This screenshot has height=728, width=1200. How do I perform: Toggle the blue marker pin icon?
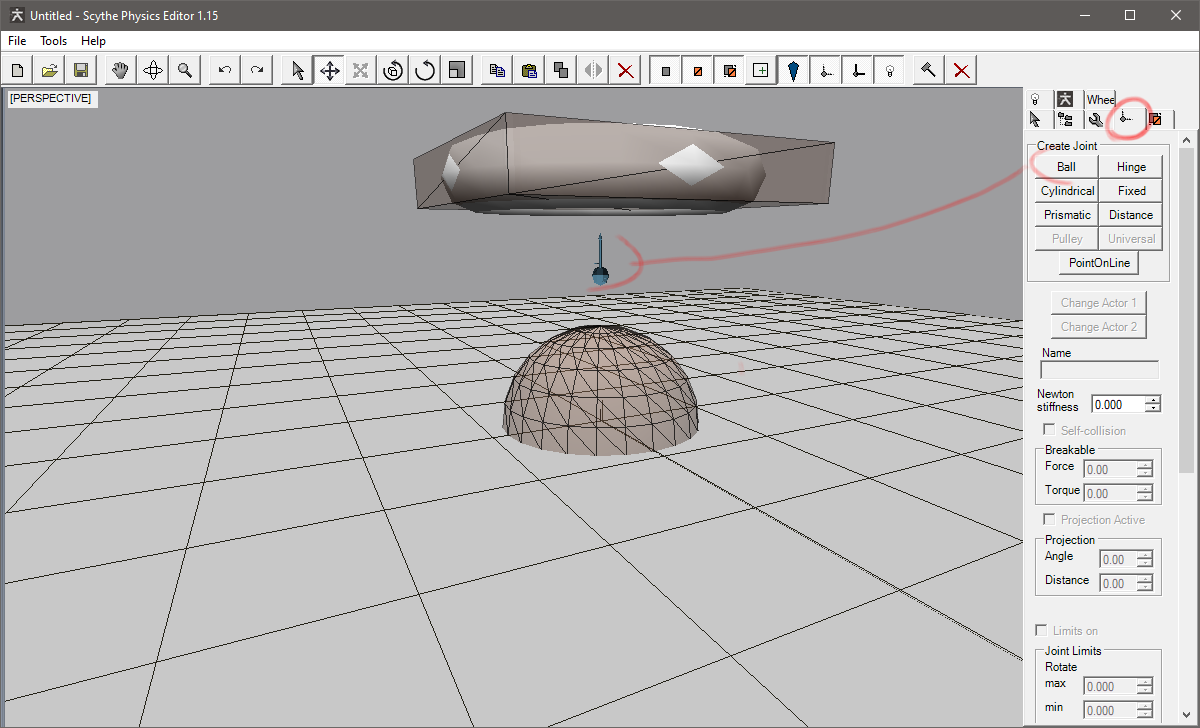793,70
